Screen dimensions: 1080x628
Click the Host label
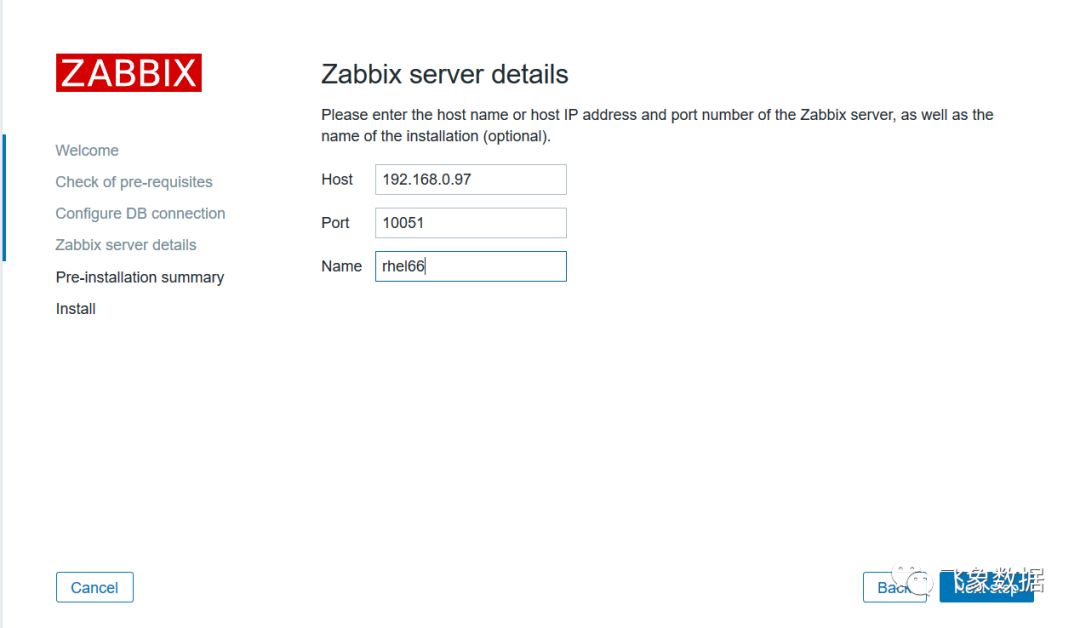[x=337, y=179]
